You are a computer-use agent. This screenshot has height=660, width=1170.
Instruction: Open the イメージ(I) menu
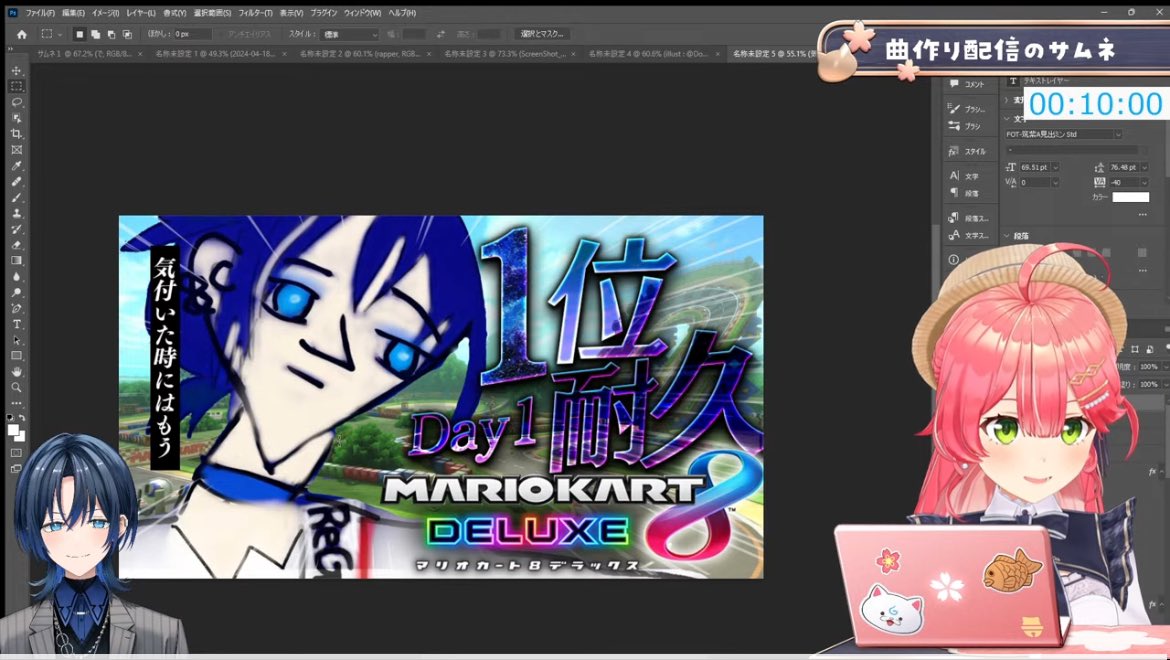(x=105, y=13)
